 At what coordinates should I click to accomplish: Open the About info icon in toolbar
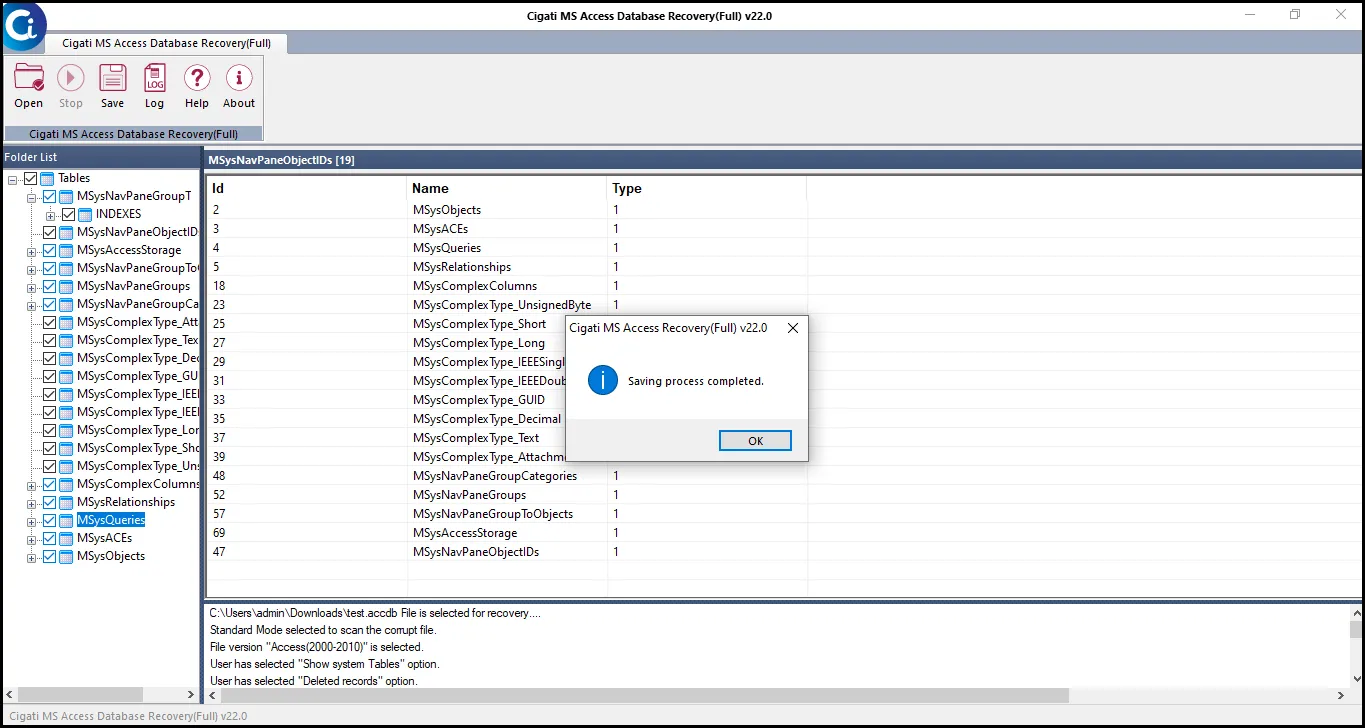coord(239,78)
